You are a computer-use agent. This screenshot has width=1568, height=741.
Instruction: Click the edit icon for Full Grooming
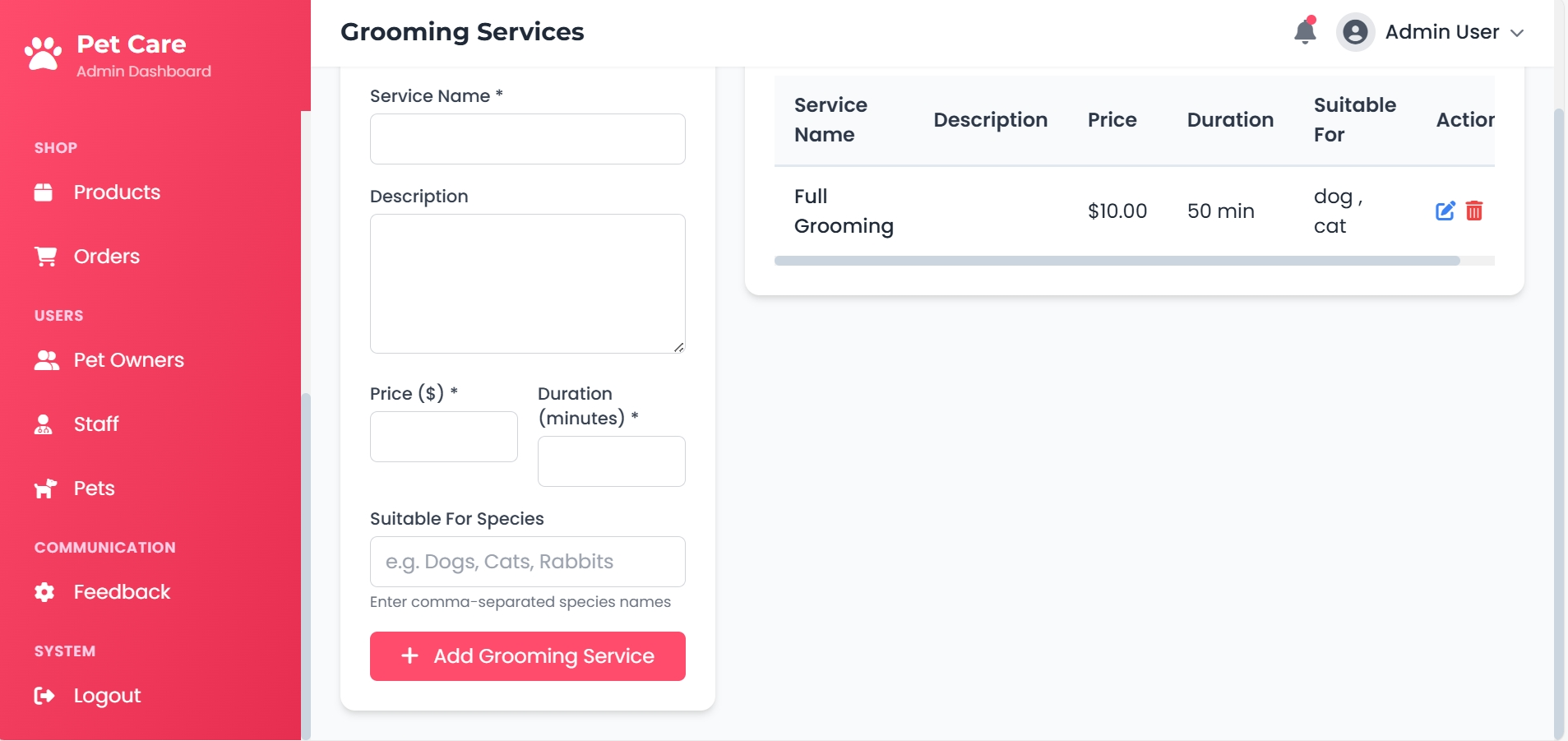(x=1445, y=211)
